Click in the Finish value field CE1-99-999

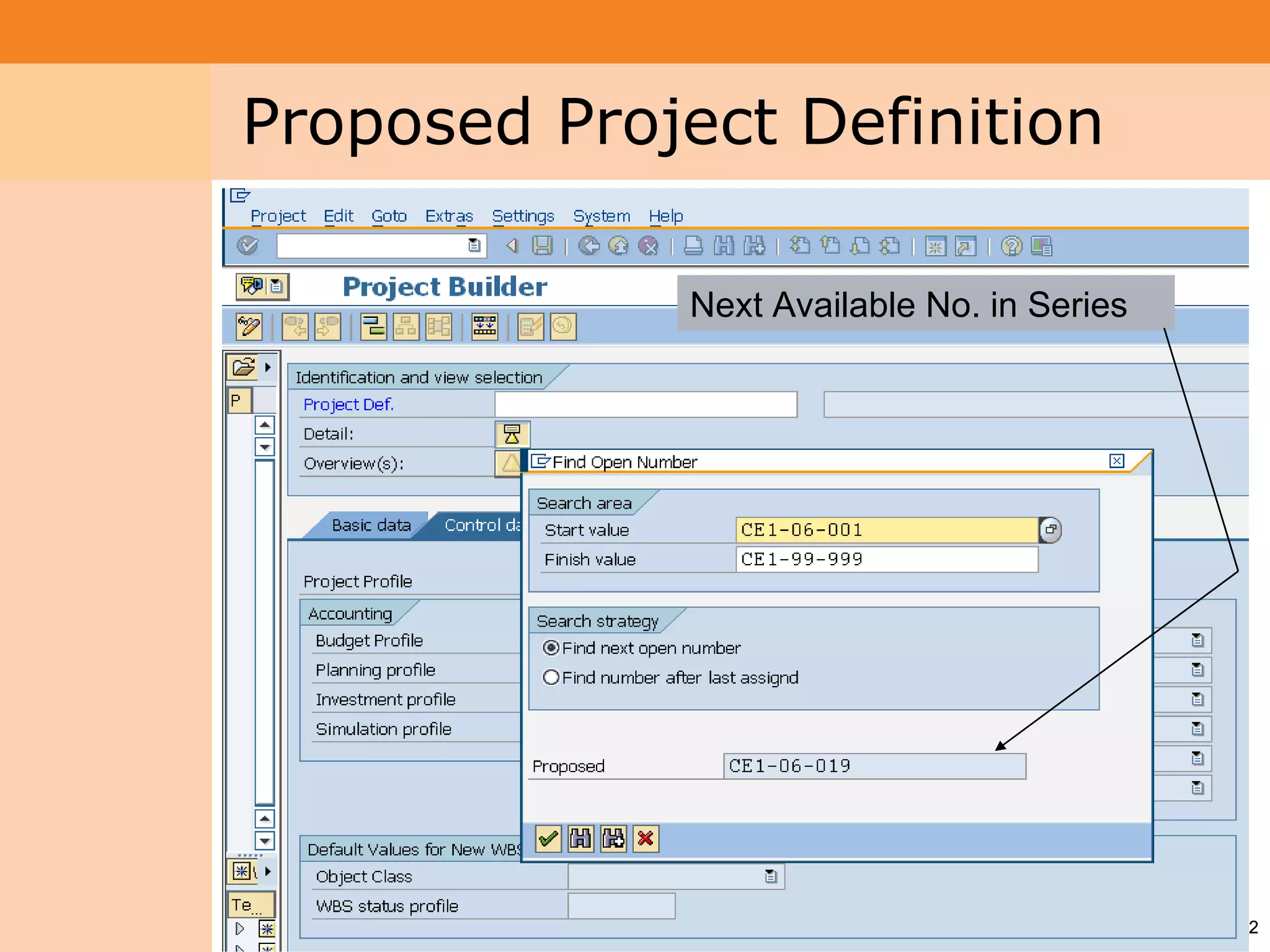pyautogui.click(x=887, y=560)
